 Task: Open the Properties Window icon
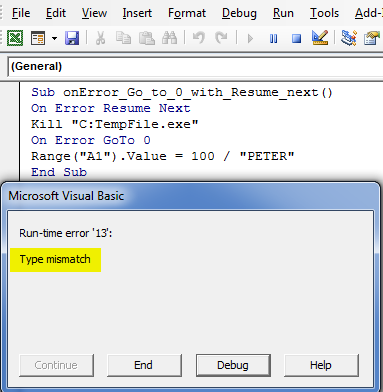pyautogui.click(x=372, y=38)
